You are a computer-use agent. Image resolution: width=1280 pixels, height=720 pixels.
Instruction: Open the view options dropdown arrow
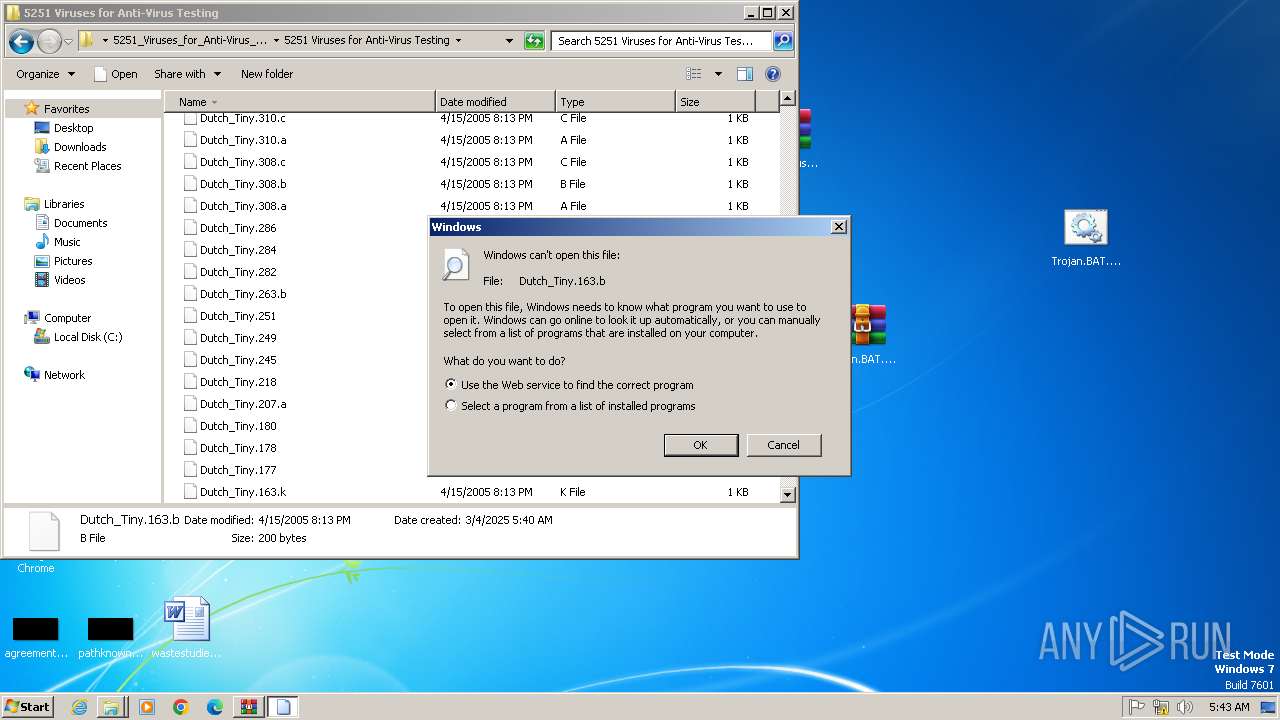coord(718,74)
